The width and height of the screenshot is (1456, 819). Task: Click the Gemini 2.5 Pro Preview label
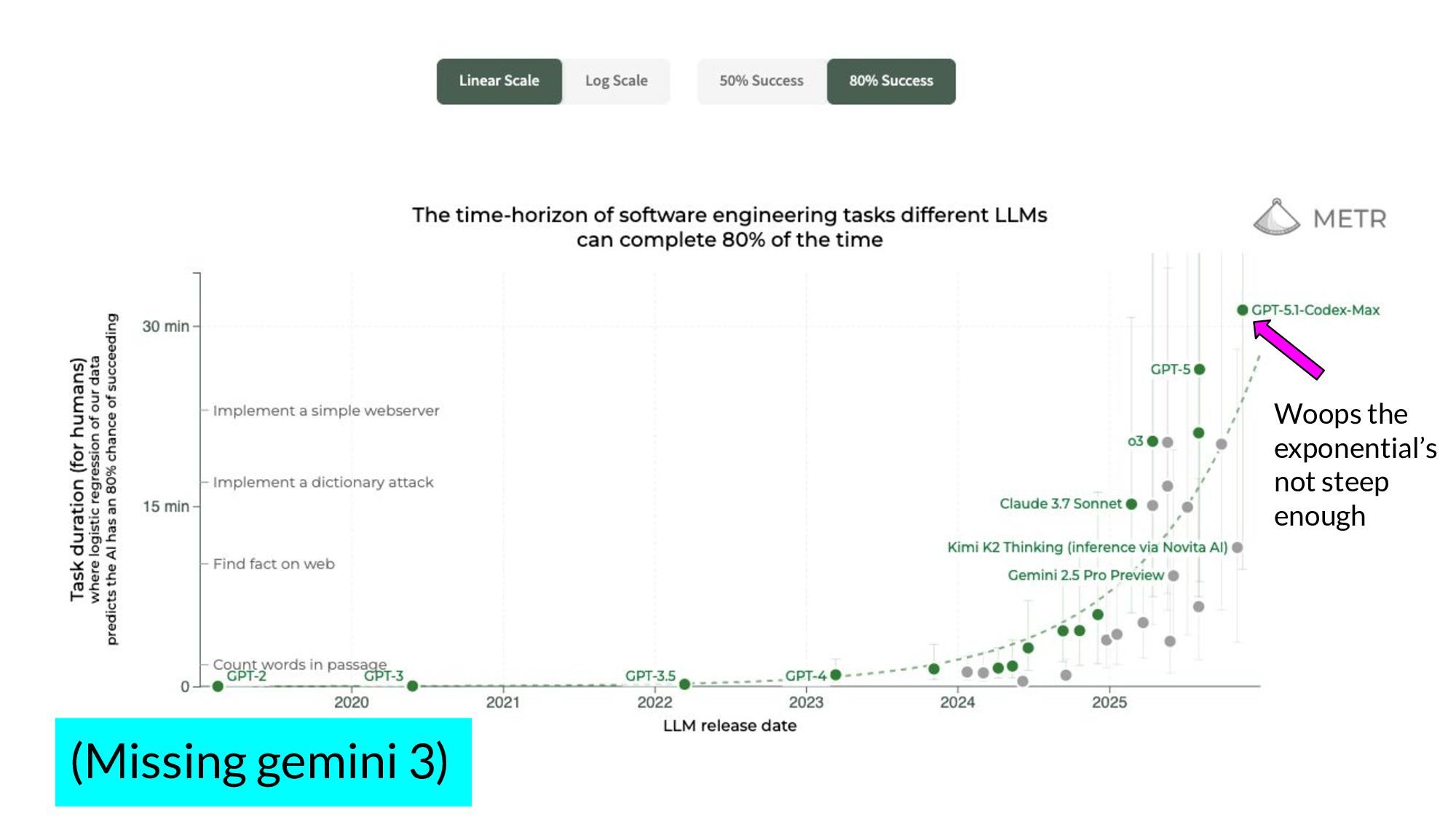pyautogui.click(x=1086, y=575)
